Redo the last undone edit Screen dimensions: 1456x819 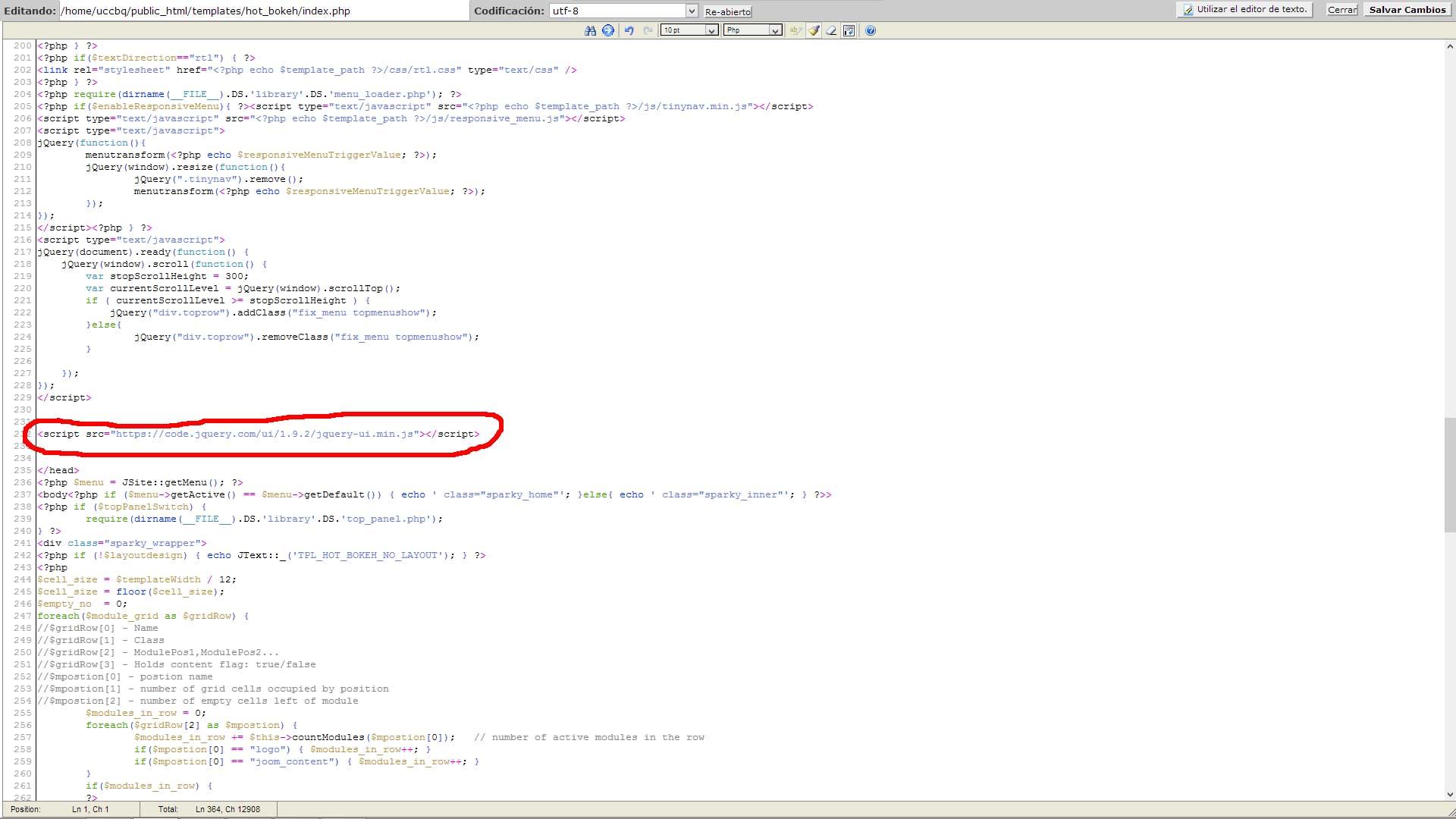648,30
